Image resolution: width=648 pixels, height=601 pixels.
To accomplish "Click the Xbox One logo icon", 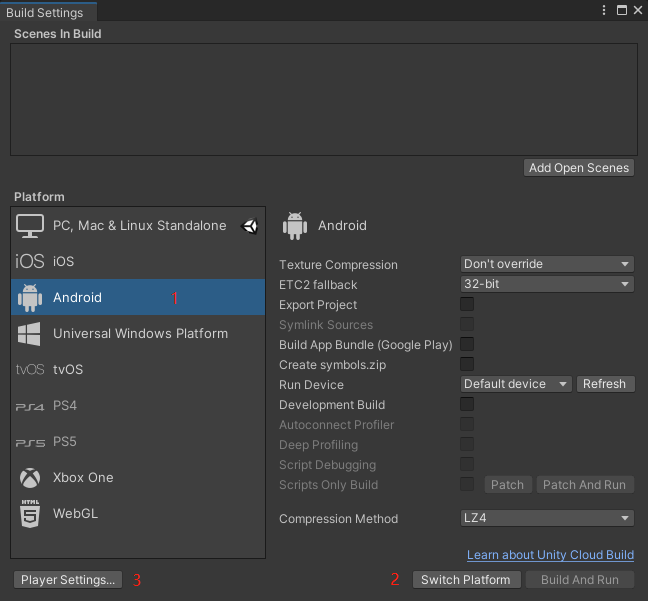I will click(x=30, y=478).
